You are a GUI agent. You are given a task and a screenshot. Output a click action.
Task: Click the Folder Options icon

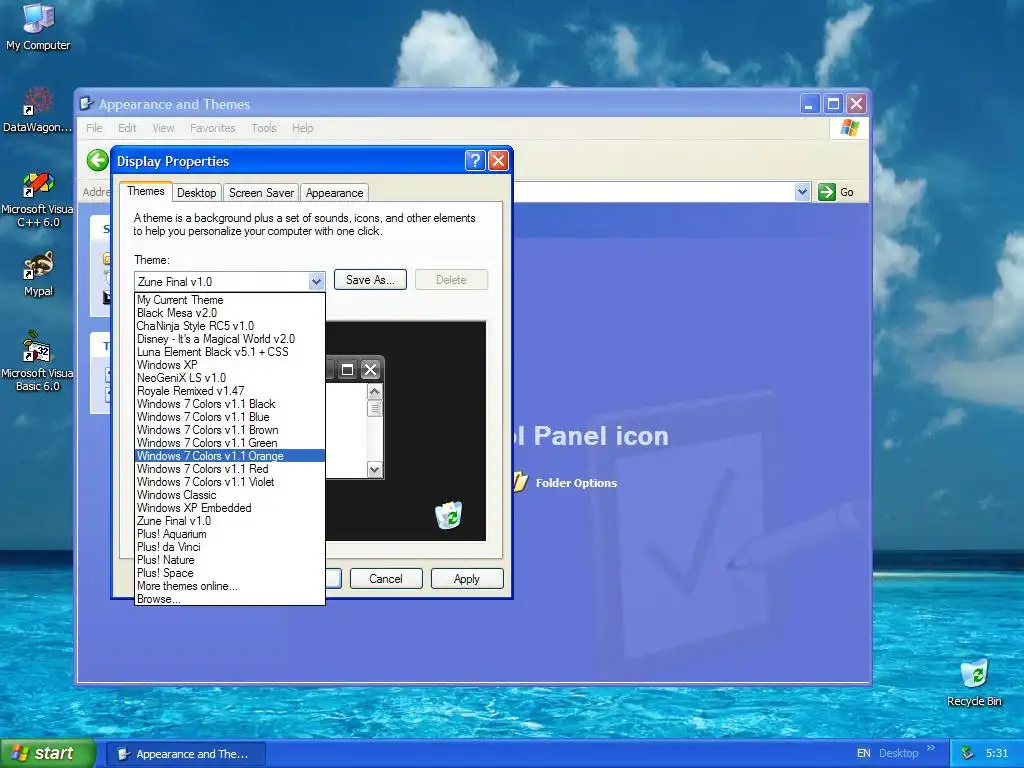click(520, 482)
